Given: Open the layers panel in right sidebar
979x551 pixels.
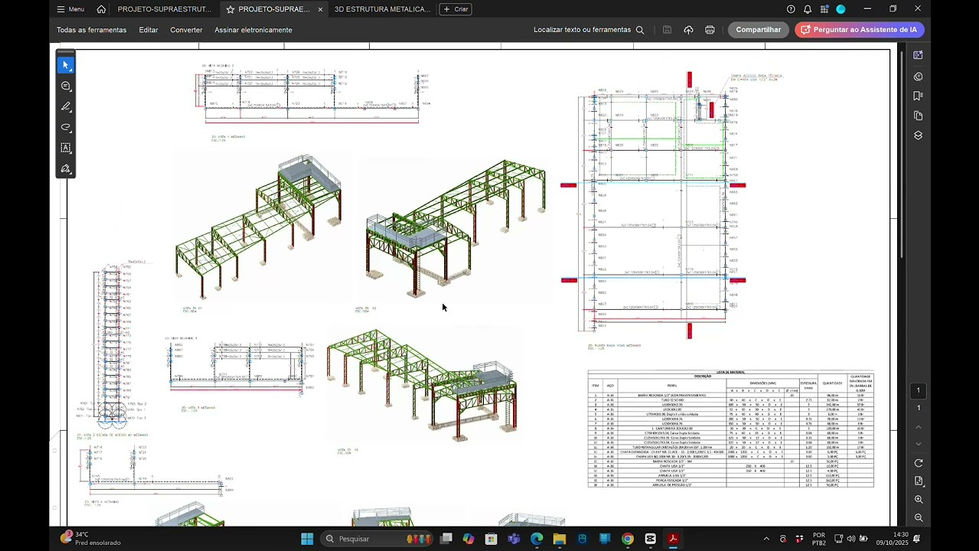Looking at the screenshot, I should pyautogui.click(x=918, y=135).
